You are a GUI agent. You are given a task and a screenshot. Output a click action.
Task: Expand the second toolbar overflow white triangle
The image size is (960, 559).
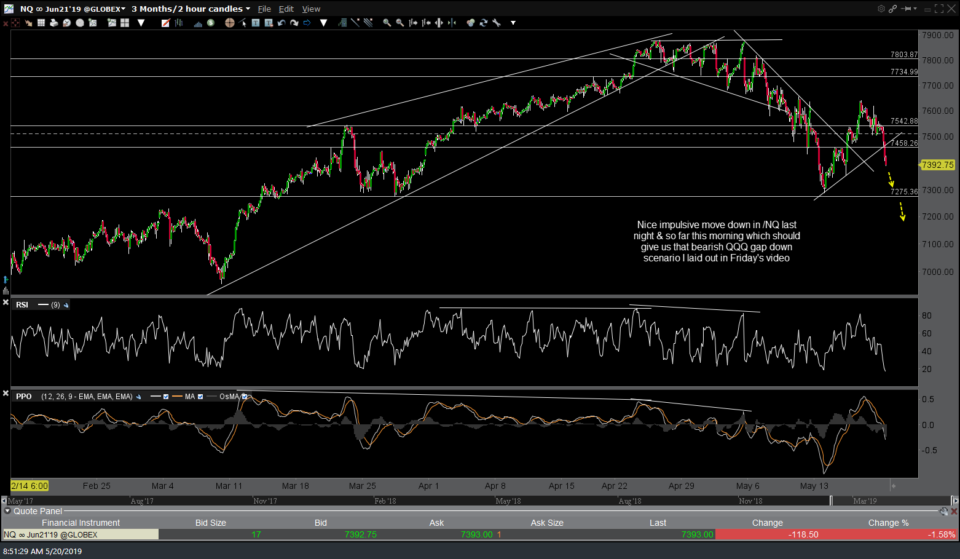tap(323, 23)
